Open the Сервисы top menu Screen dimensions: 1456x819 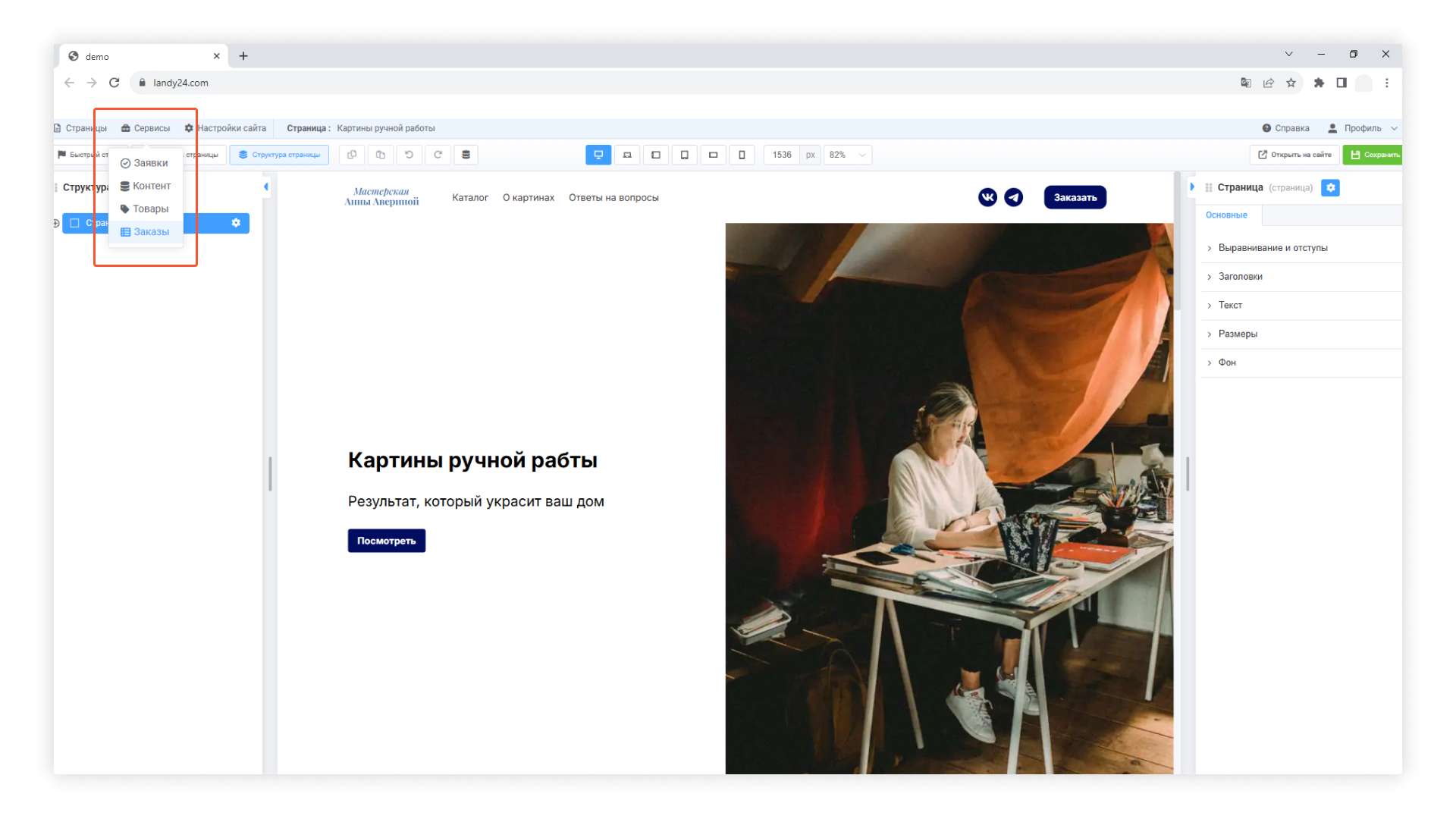pyautogui.click(x=146, y=128)
